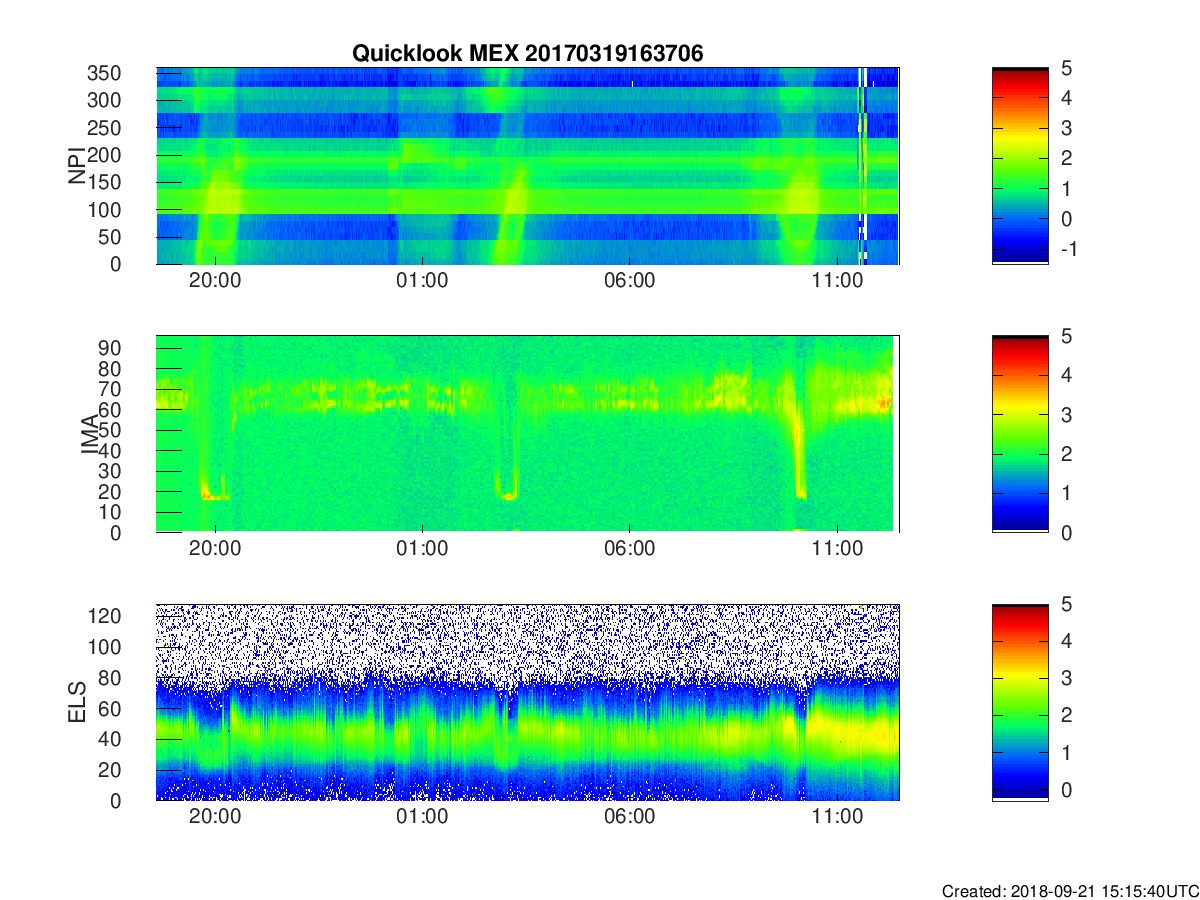Select the NPI axis label
The image size is (1200, 900).
coord(76,166)
